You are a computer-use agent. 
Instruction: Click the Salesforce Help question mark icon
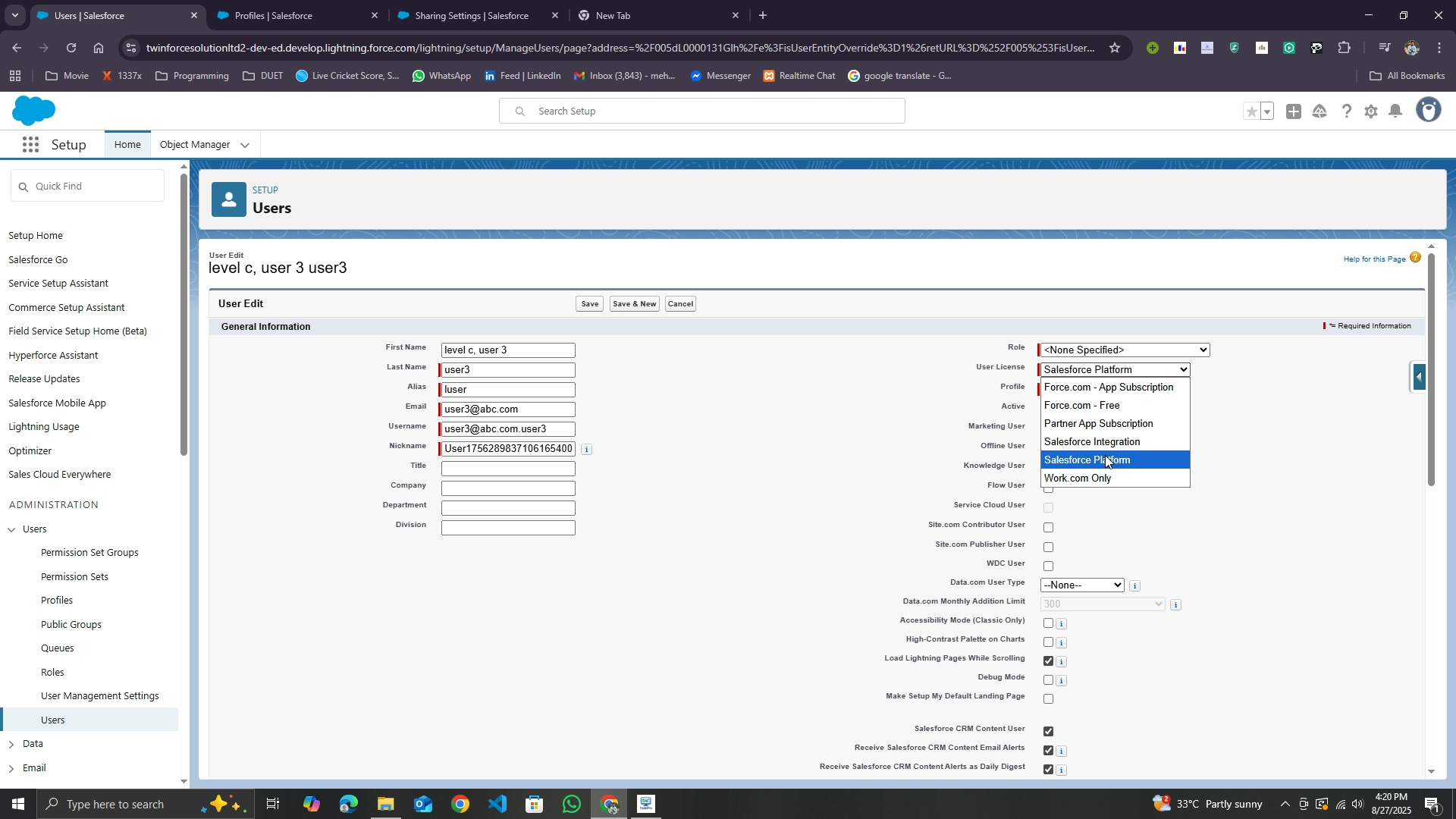tap(1346, 111)
